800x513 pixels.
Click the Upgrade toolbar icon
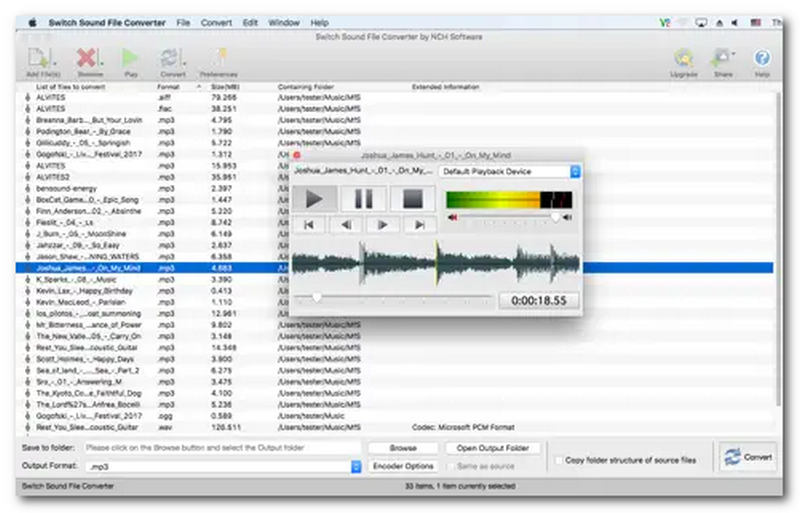pos(684,62)
